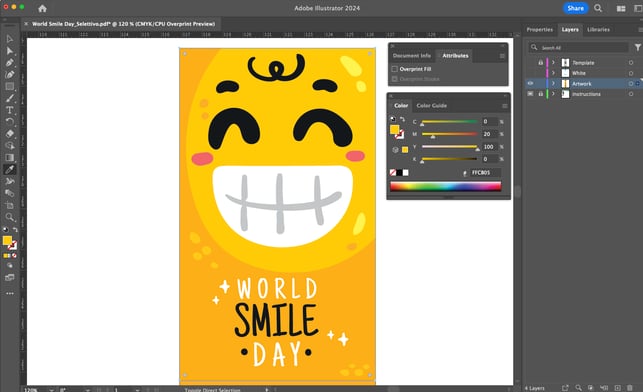Open the Arrange Documents icon

click(621, 8)
